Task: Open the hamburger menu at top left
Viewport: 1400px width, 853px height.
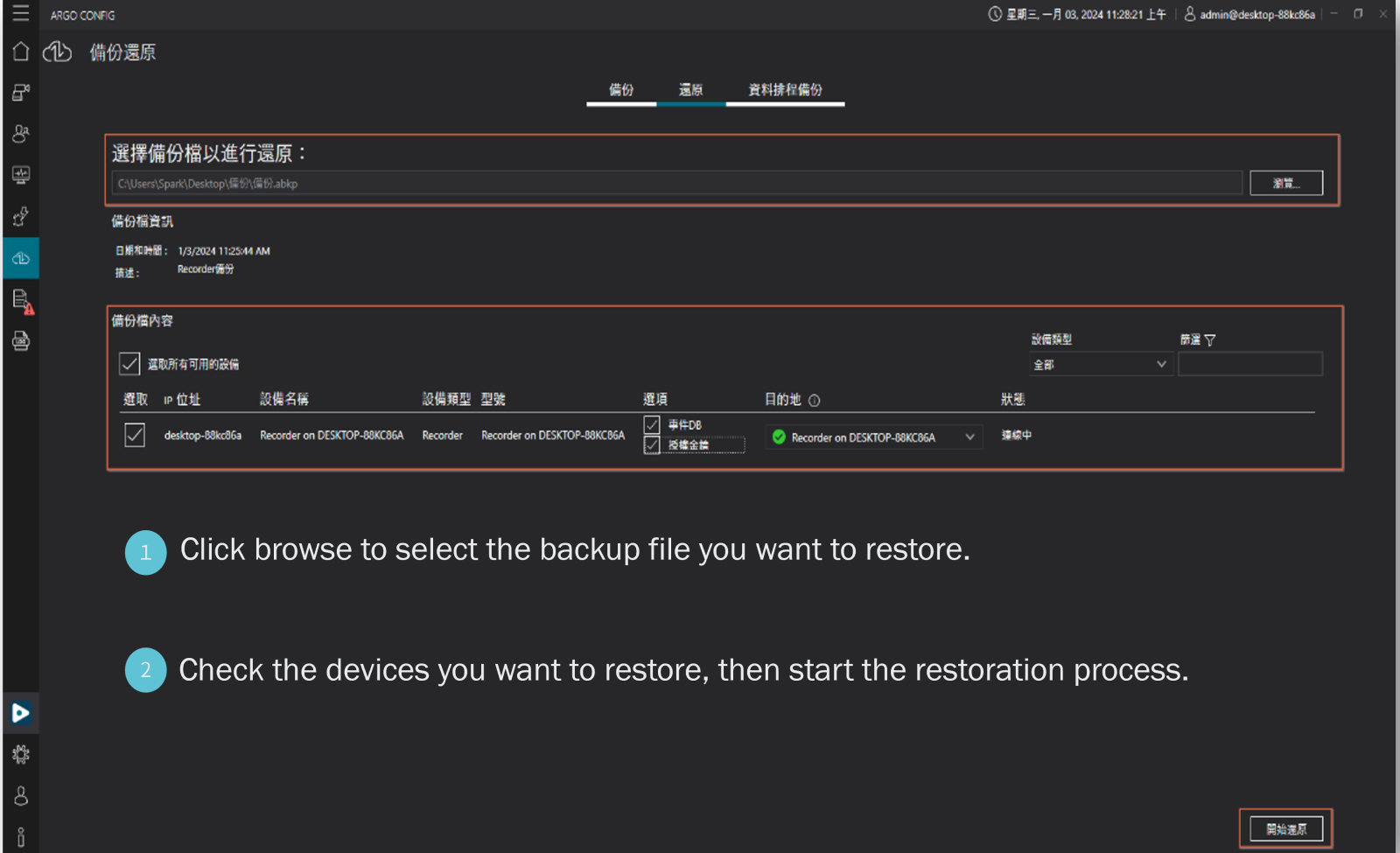Action: (x=20, y=14)
